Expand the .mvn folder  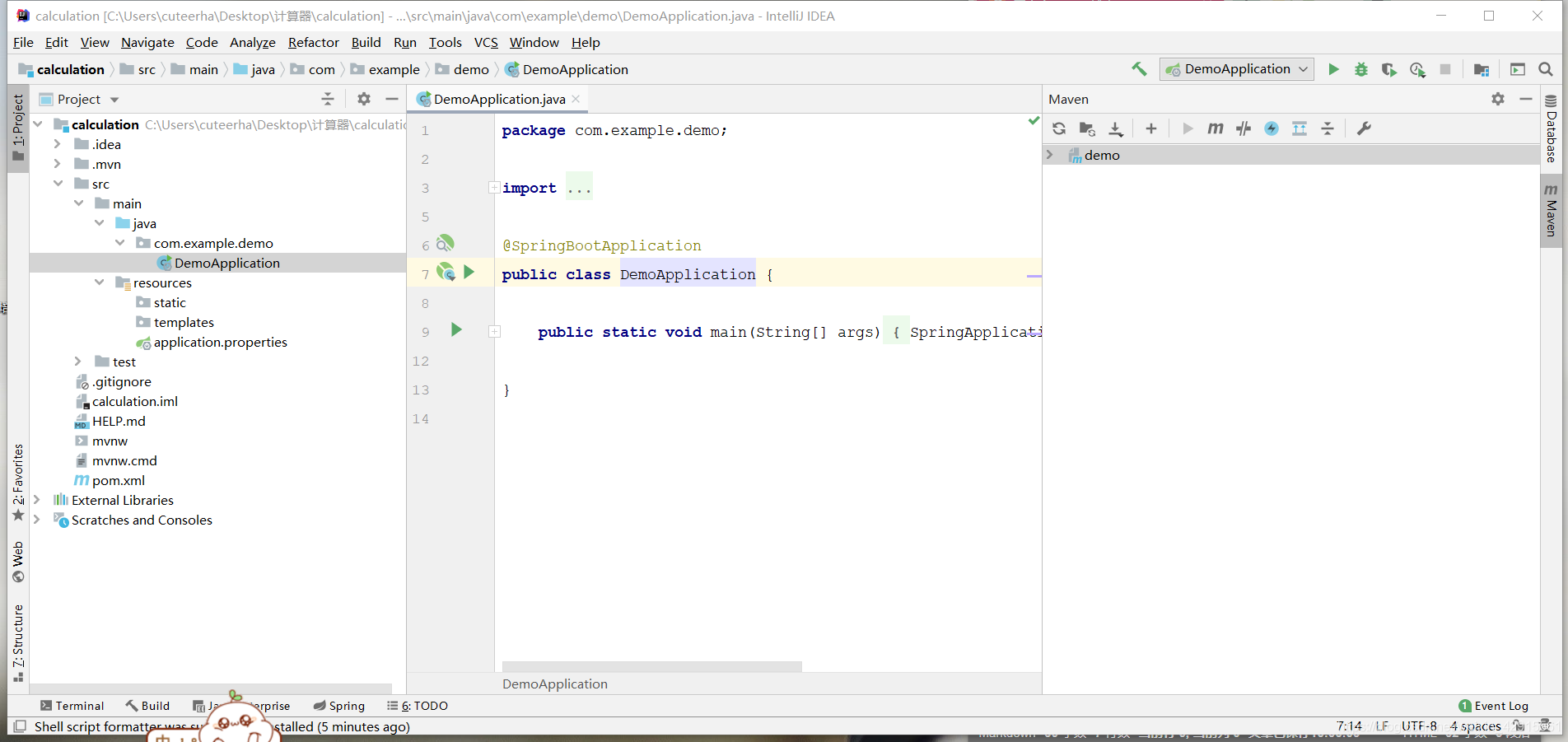[57, 164]
